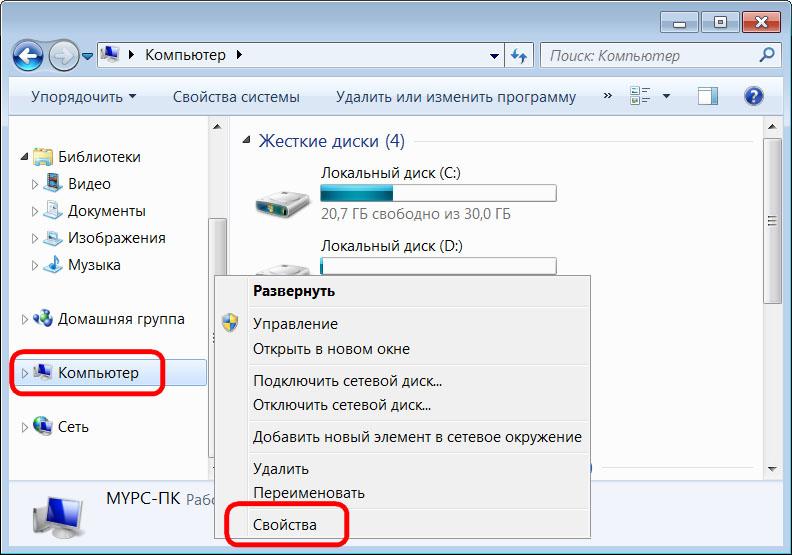This screenshot has height=555, width=792.
Task: Click file list scrollbar down arrow
Action: (772, 469)
